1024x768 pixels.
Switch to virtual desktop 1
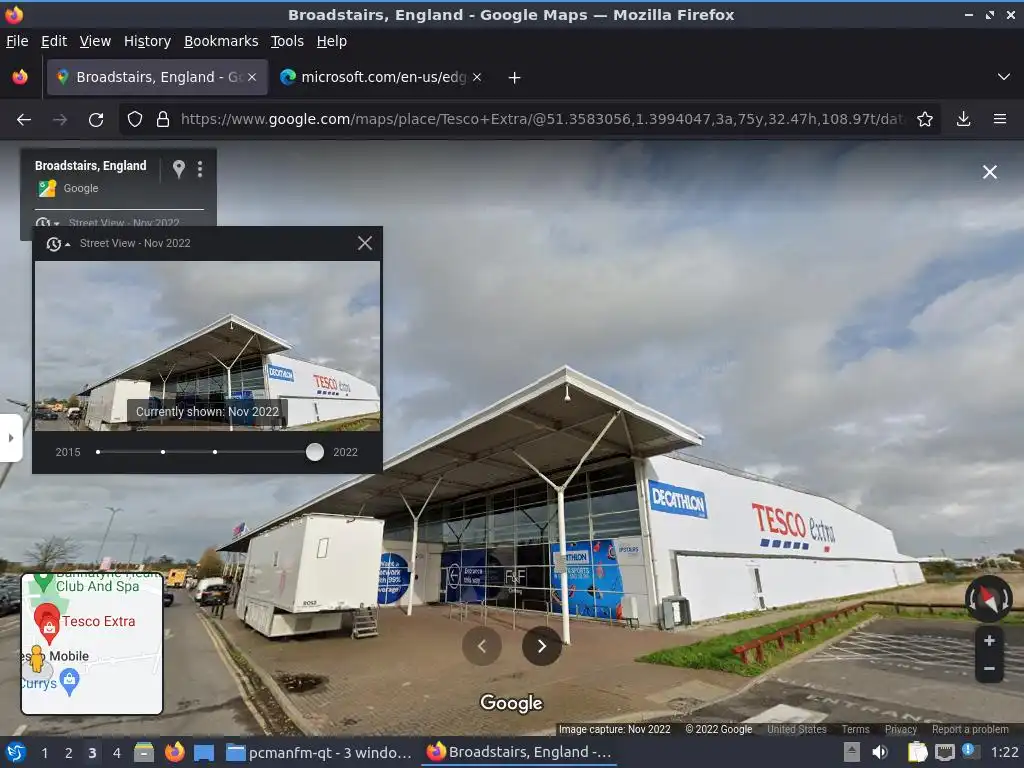(44, 753)
